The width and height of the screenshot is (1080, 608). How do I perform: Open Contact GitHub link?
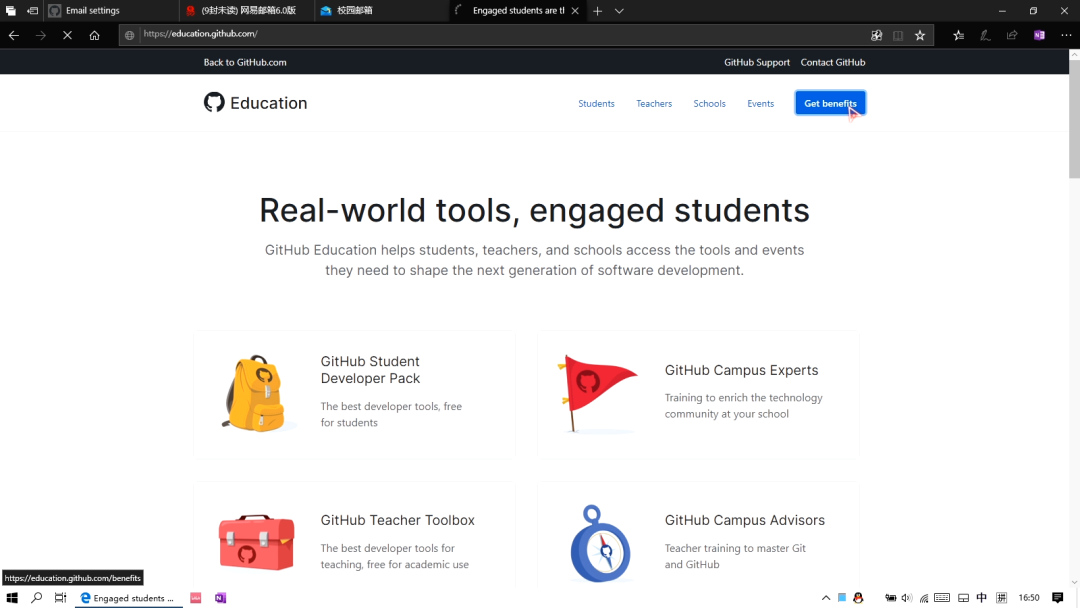pos(833,62)
